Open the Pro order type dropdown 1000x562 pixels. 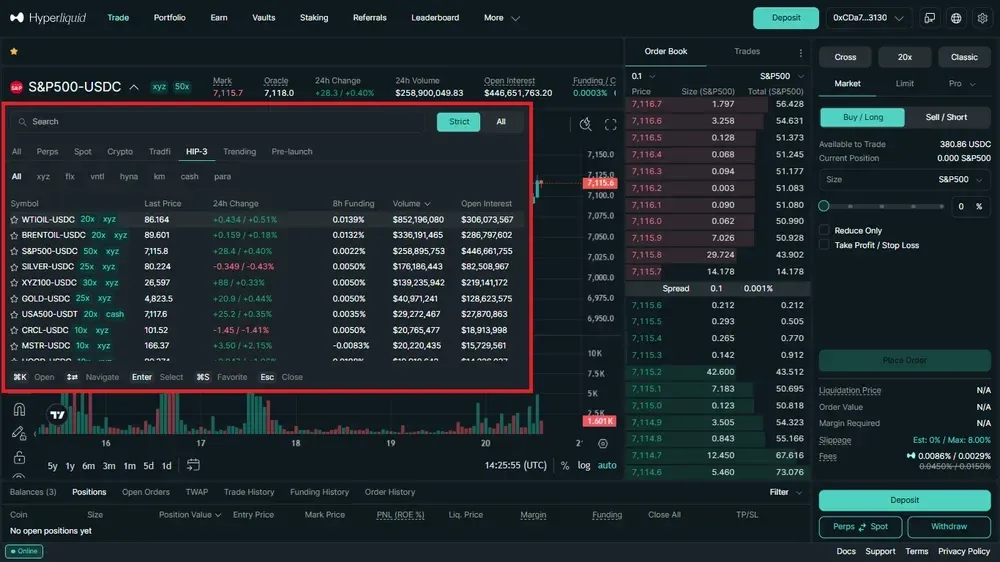[962, 84]
